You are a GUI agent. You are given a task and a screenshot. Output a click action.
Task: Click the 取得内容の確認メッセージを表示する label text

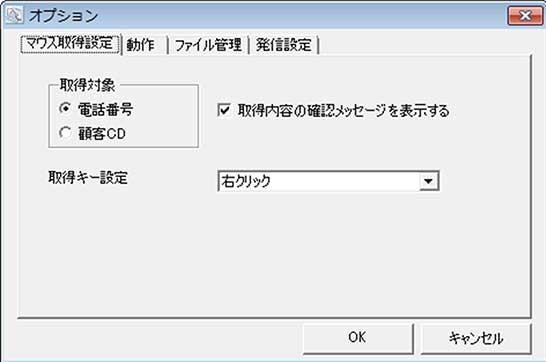pyautogui.click(x=343, y=111)
